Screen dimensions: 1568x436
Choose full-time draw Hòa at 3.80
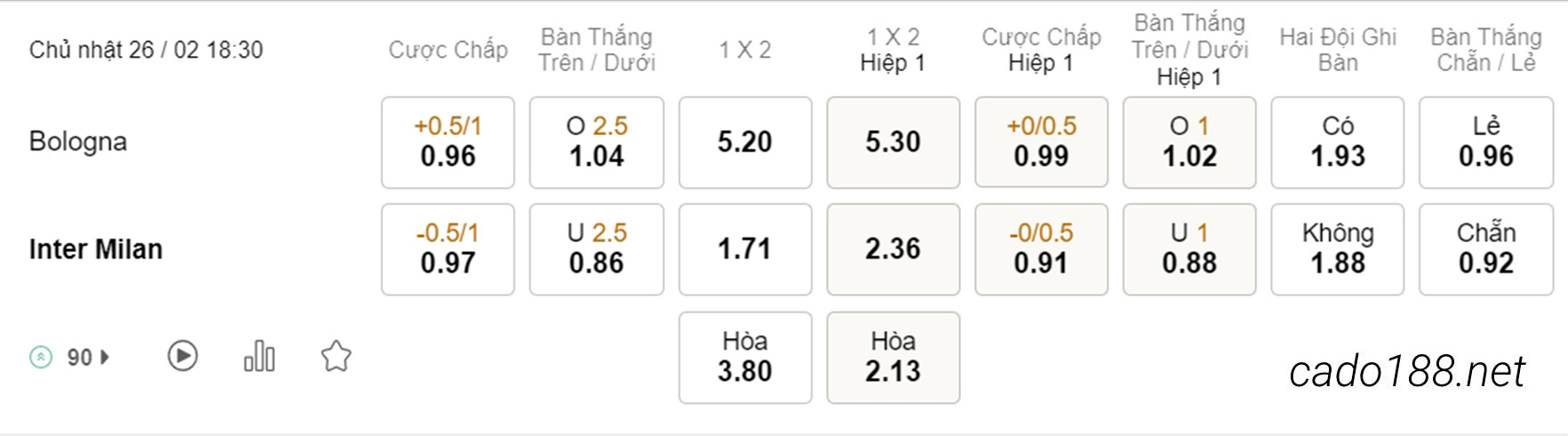745,358
